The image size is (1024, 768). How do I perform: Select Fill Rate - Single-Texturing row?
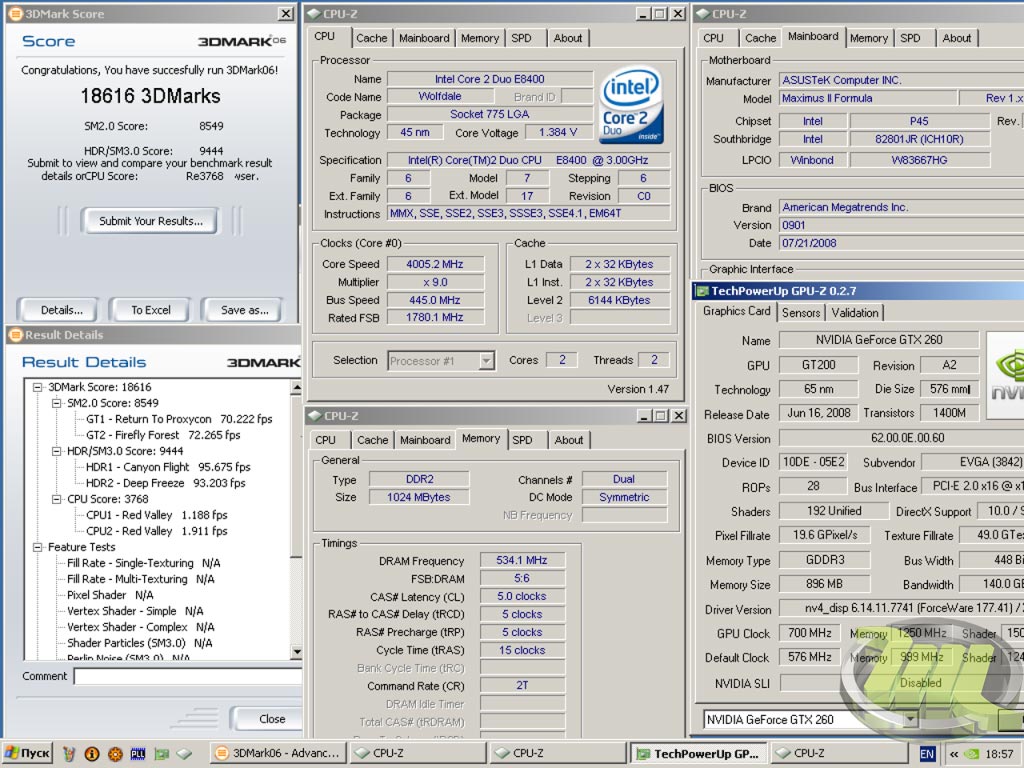pyautogui.click(x=144, y=563)
